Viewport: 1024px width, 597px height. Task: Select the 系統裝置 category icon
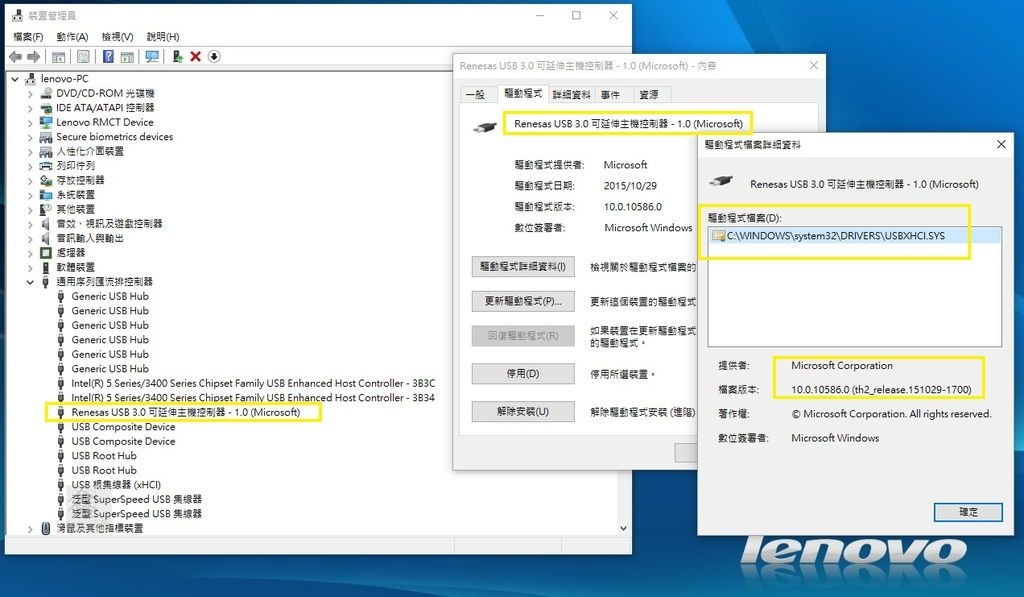click(x=46, y=195)
